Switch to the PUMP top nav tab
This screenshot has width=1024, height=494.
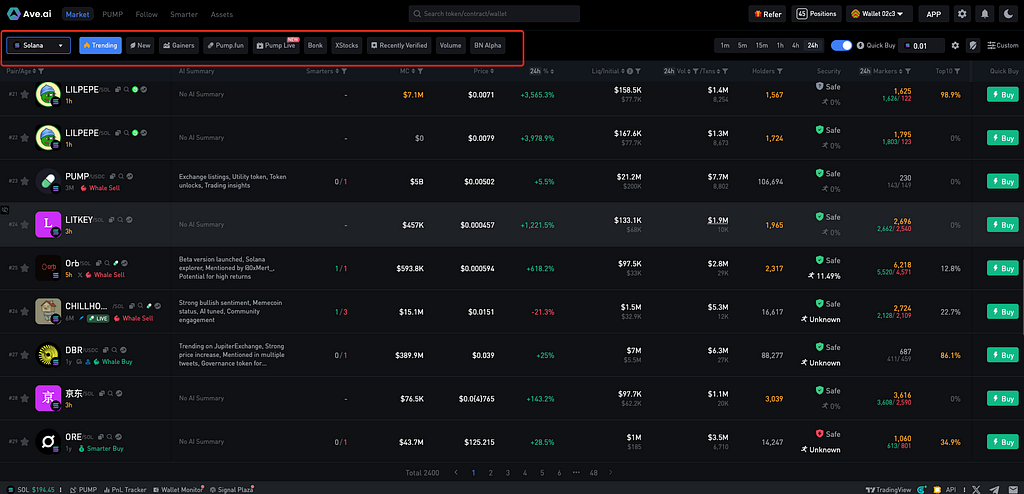(112, 14)
